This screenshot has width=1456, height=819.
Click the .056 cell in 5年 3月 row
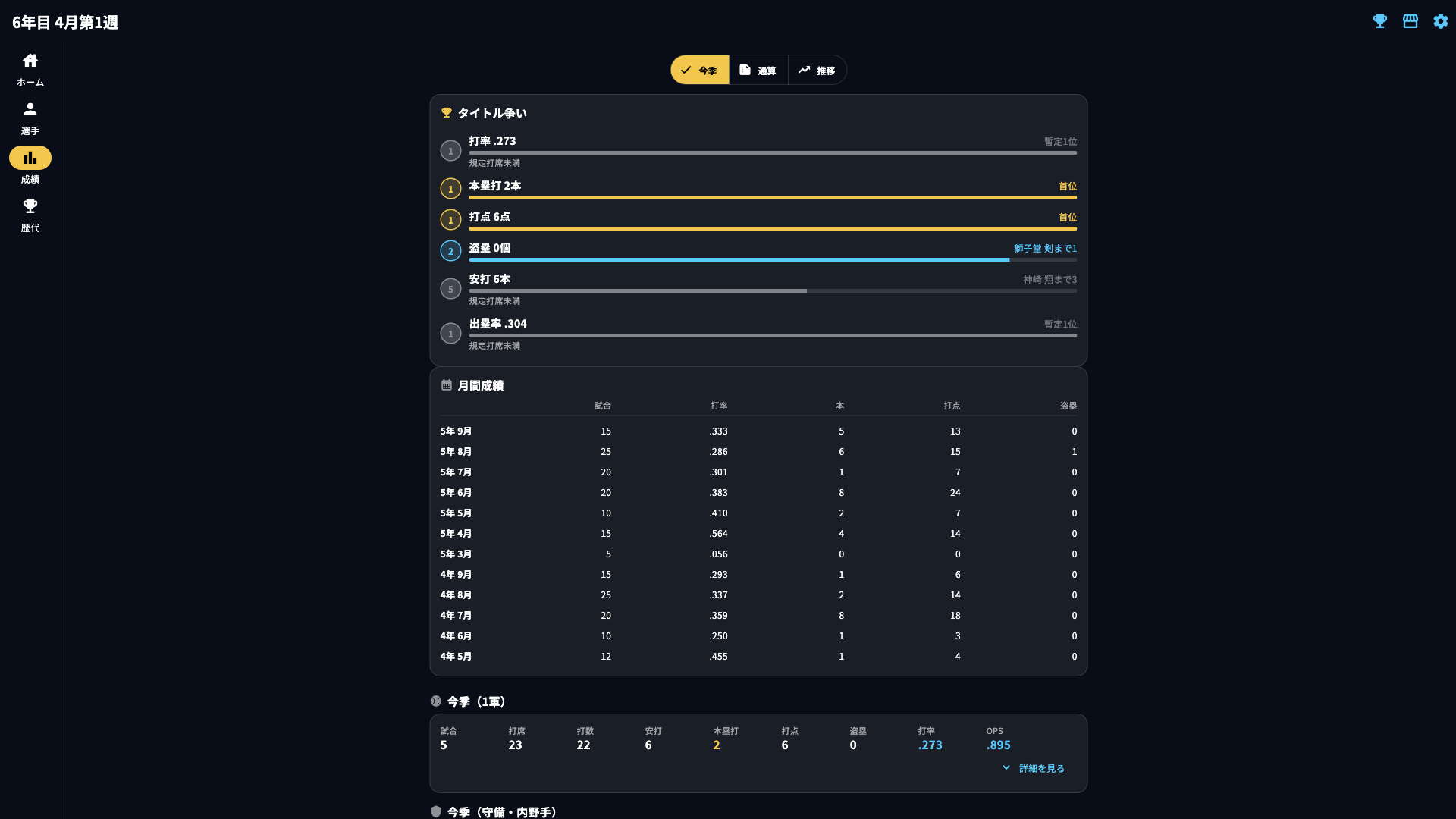pos(718,554)
